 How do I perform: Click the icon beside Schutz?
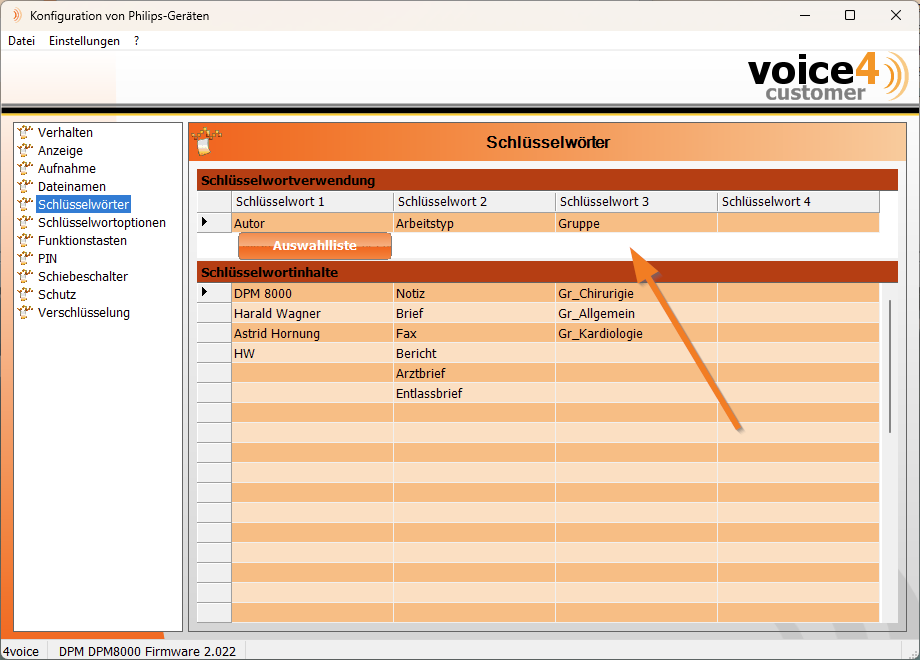25,295
